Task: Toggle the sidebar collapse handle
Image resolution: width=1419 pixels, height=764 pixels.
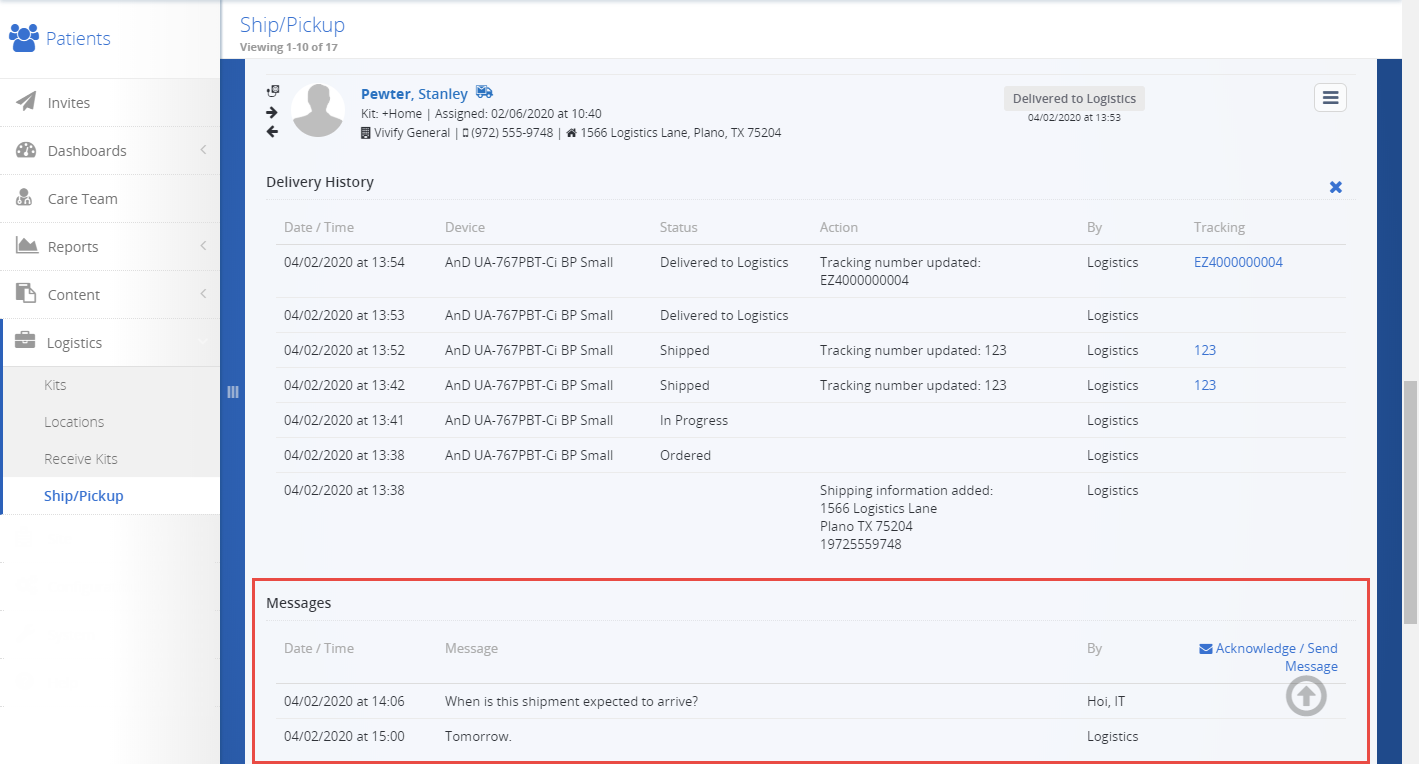Action: click(x=233, y=392)
